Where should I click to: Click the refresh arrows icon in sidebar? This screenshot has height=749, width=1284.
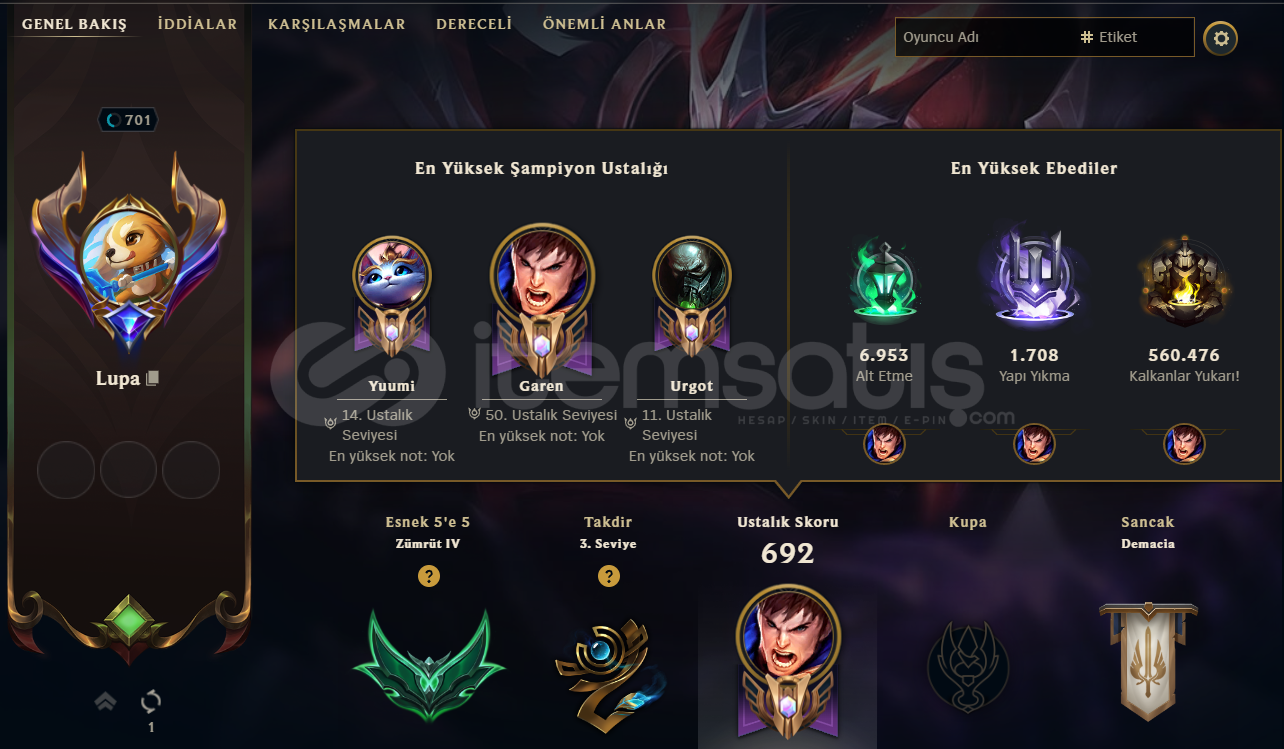pos(151,700)
